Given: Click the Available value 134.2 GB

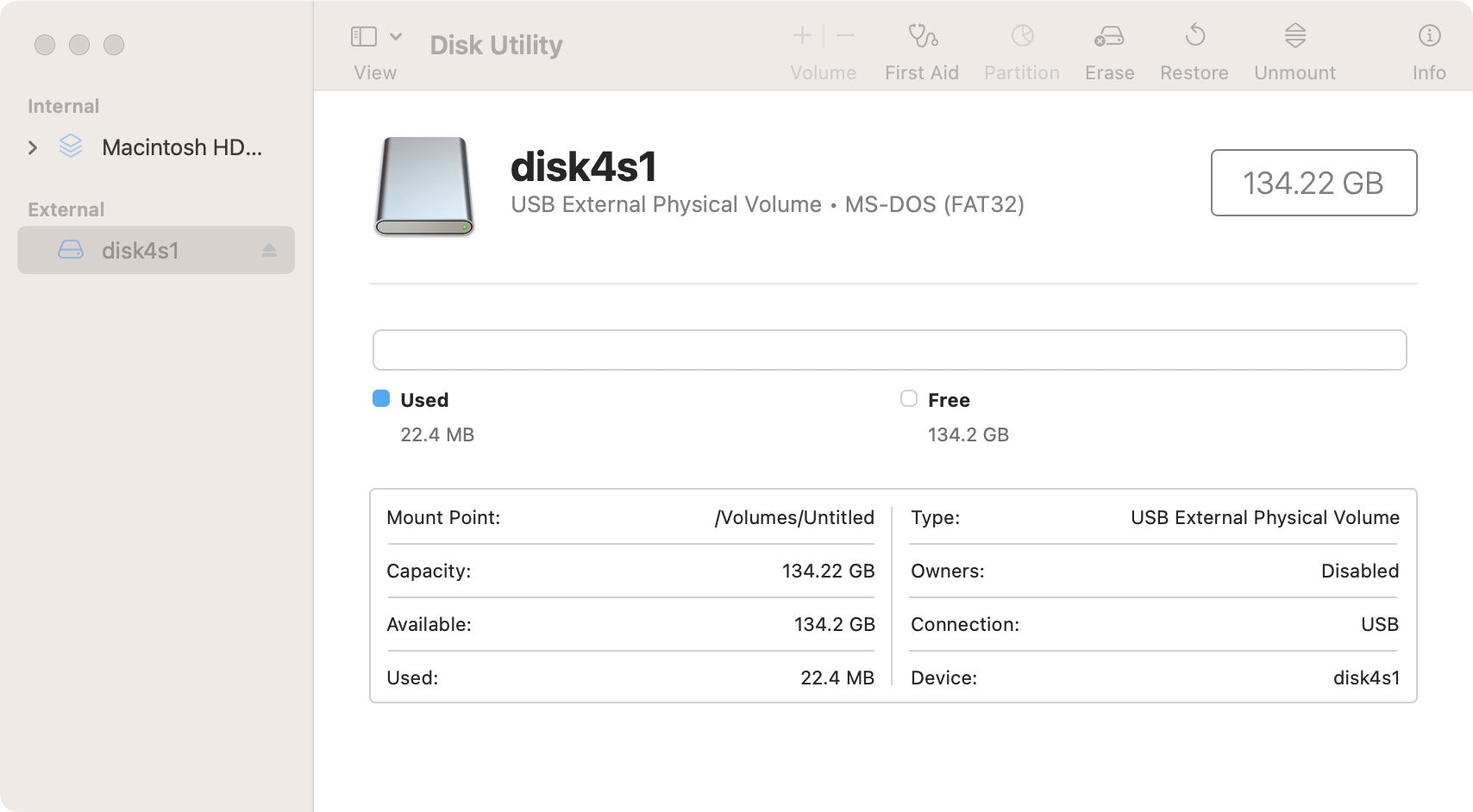Looking at the screenshot, I should (835, 624).
